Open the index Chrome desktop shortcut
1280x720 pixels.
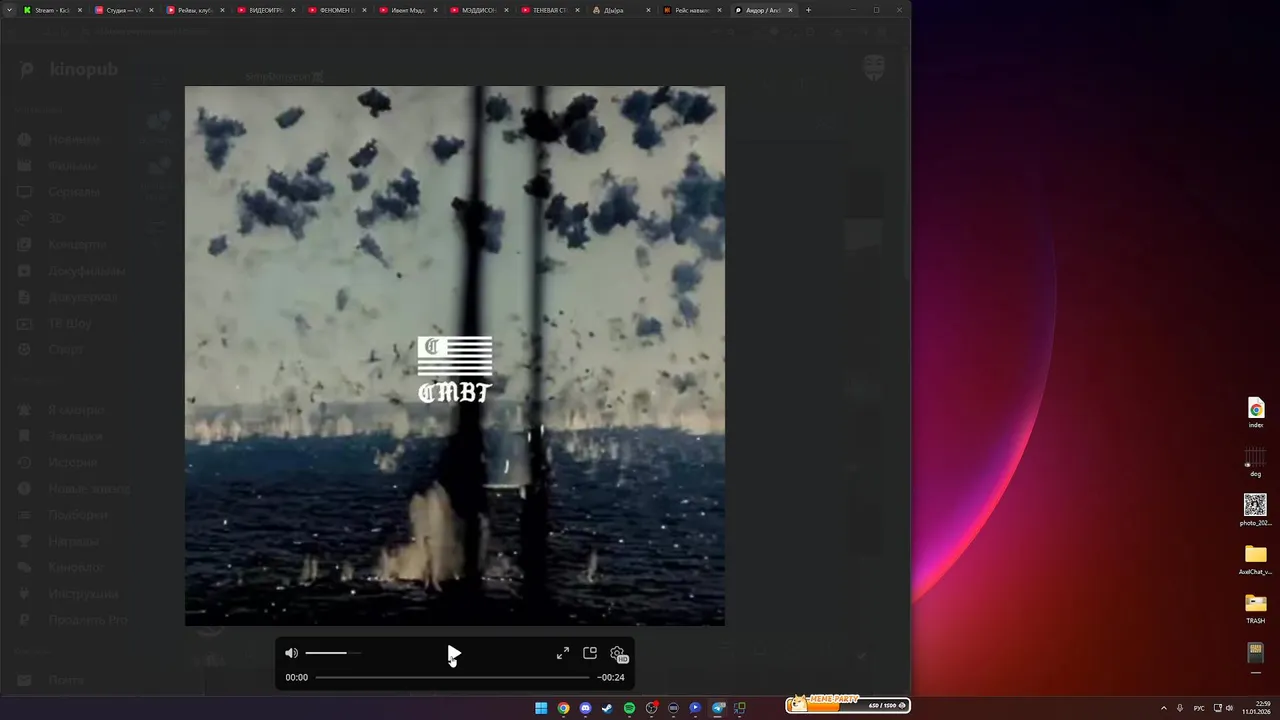[x=1256, y=412]
